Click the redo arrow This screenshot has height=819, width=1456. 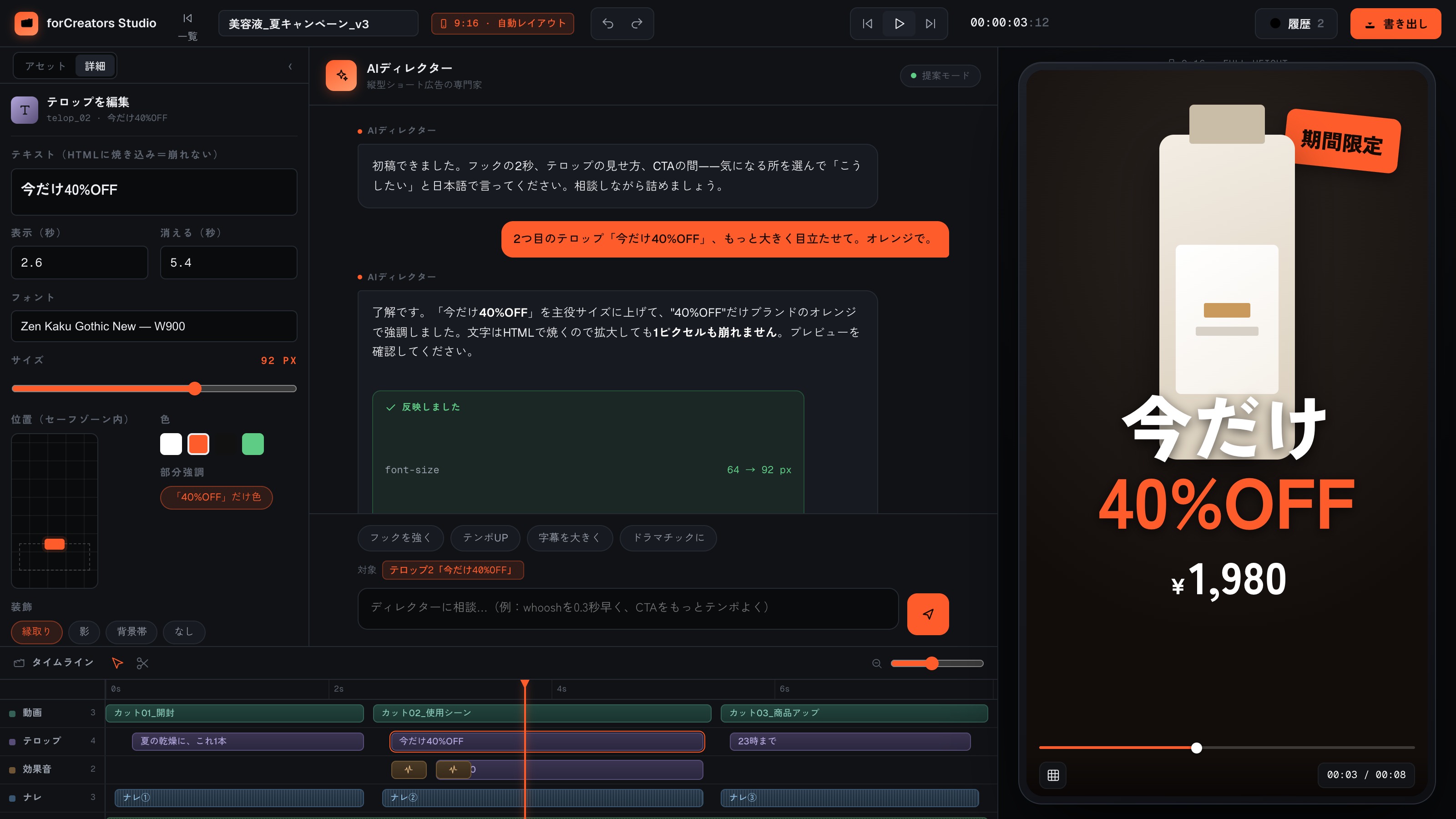tap(637, 23)
